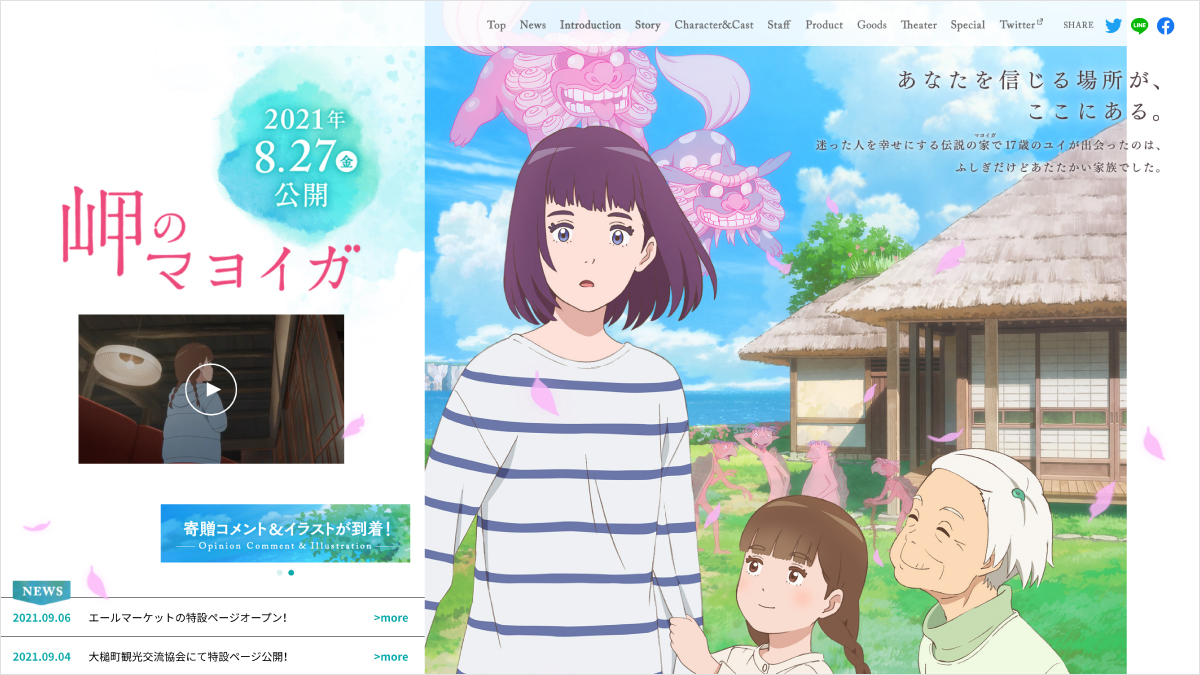Viewport: 1200px width, 675px height.
Task: Click the 2021.09.04 news date
Action: coord(42,657)
